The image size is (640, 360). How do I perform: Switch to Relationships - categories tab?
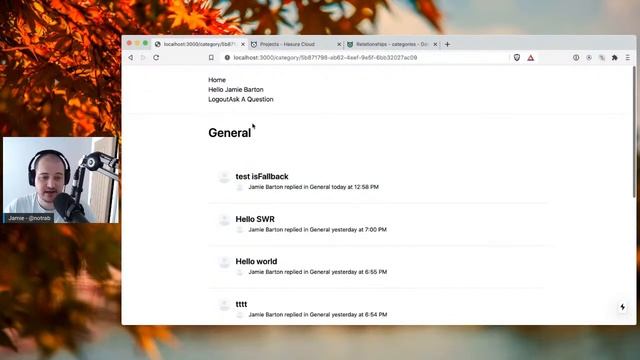pyautogui.click(x=391, y=44)
